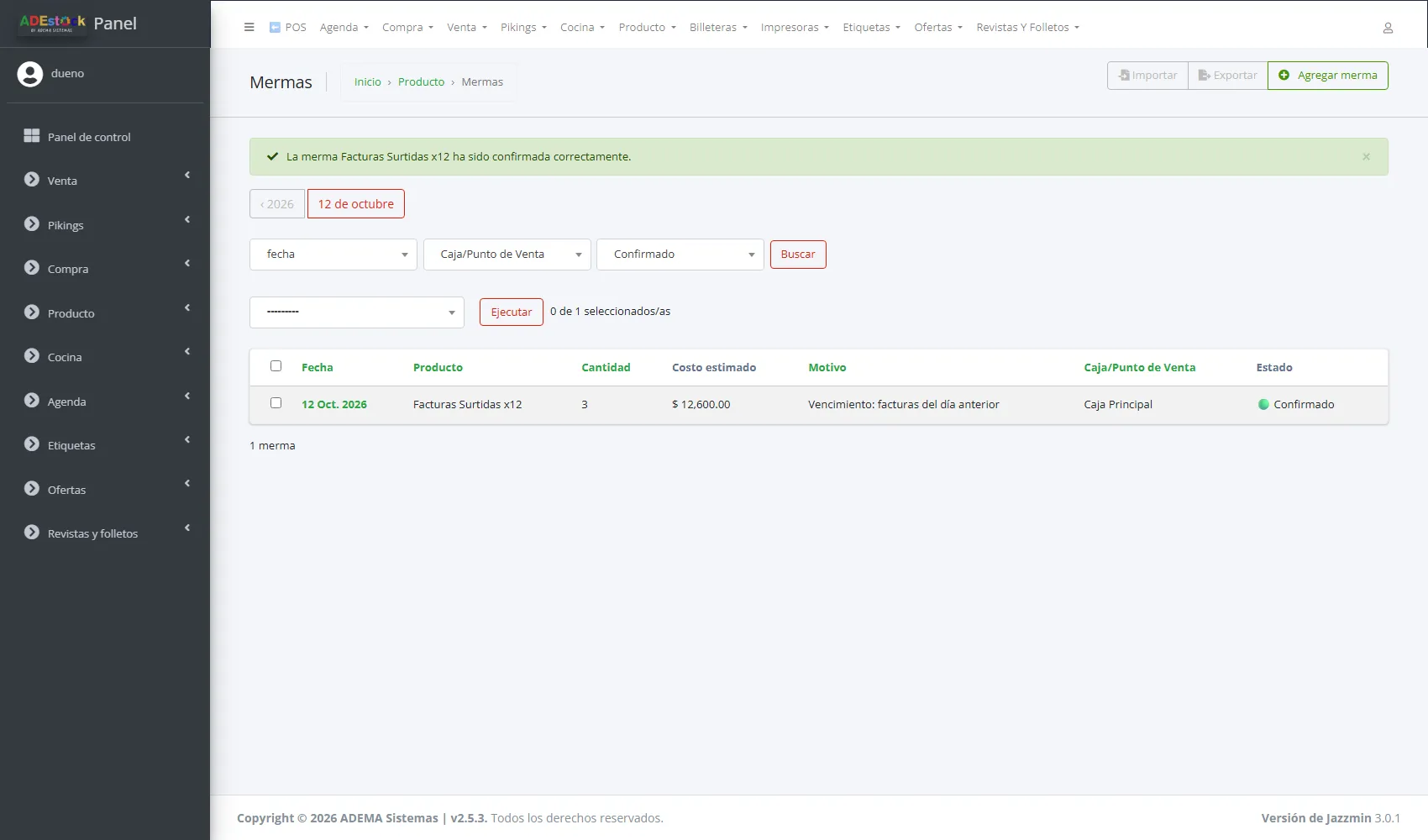Open the Caja/Punto de Venta filter dropdown

(507, 255)
